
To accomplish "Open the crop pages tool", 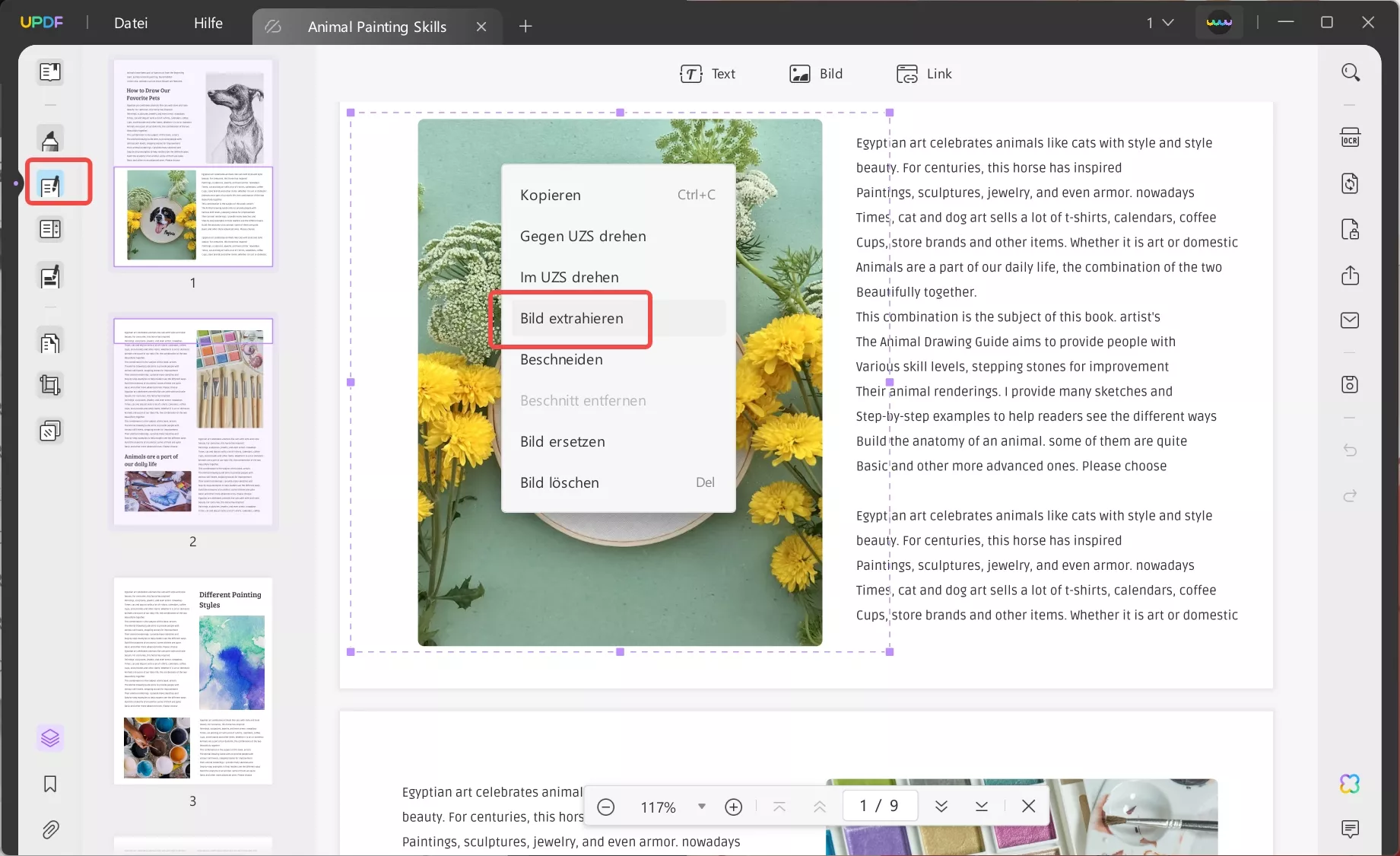I will point(50,385).
